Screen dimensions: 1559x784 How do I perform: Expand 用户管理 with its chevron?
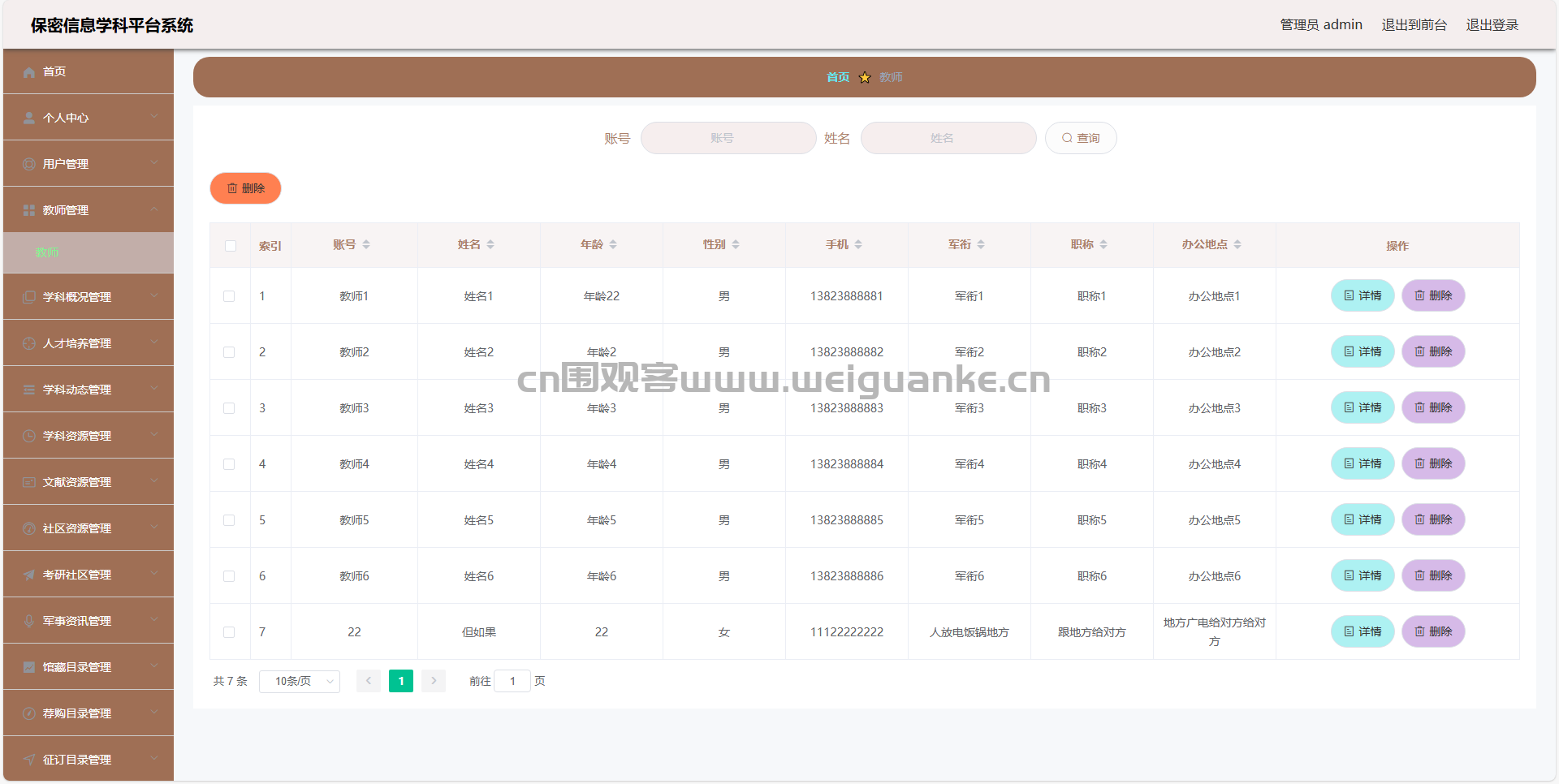click(x=154, y=163)
